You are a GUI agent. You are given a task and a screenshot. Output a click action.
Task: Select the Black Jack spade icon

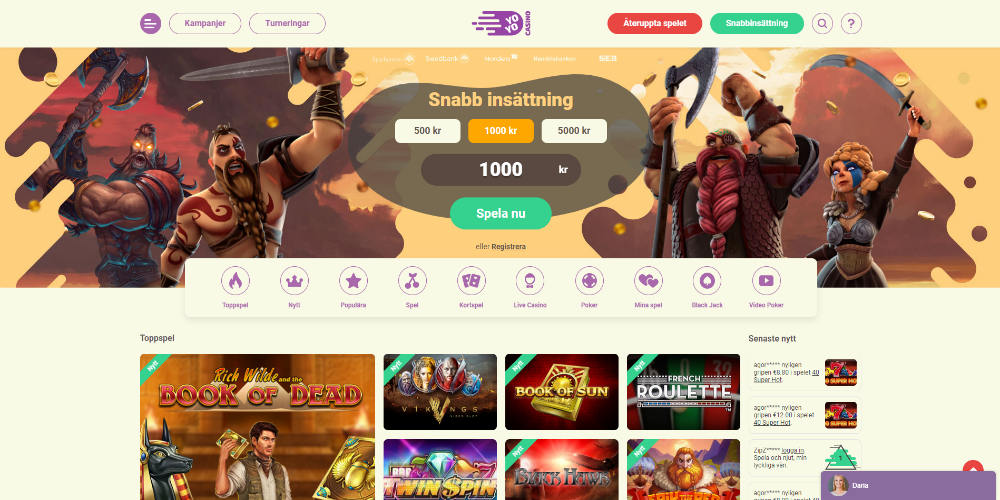click(707, 281)
